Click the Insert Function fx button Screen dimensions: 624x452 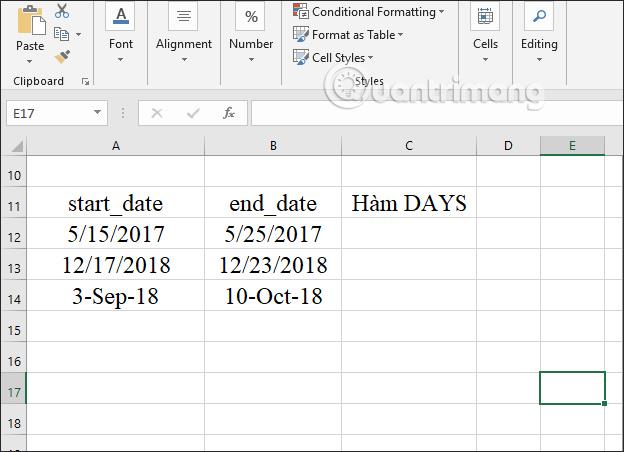point(229,113)
